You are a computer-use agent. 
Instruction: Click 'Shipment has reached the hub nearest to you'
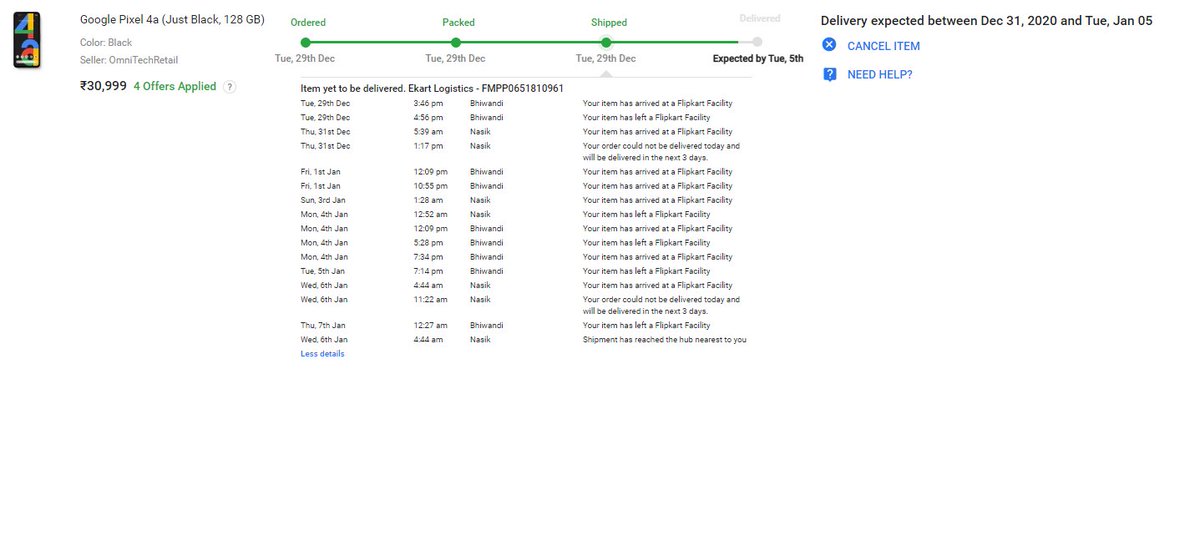click(665, 340)
